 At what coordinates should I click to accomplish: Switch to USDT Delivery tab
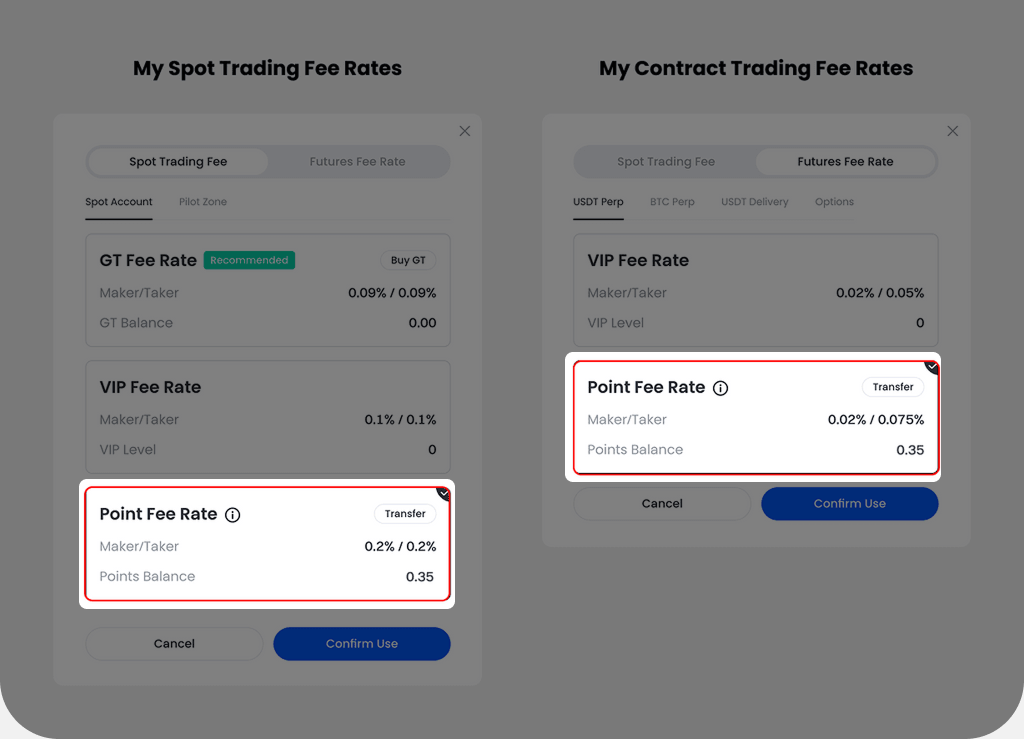click(x=755, y=202)
